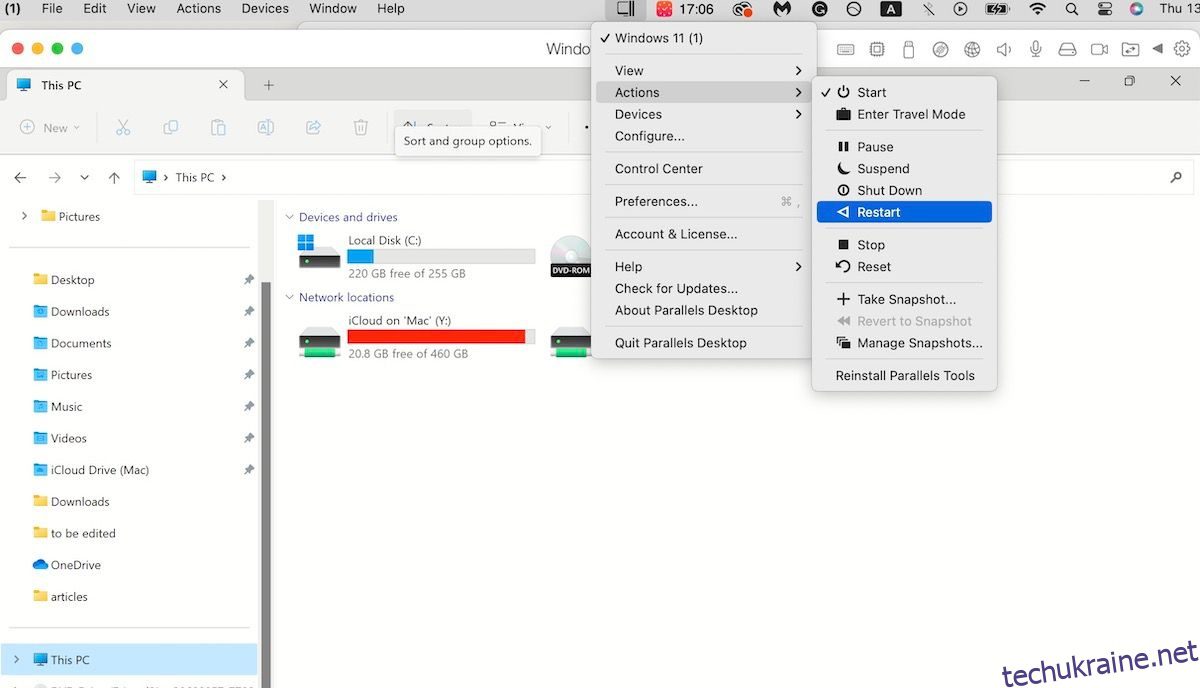Click the Wi-Fi icon in the menu bar

click(1038, 9)
